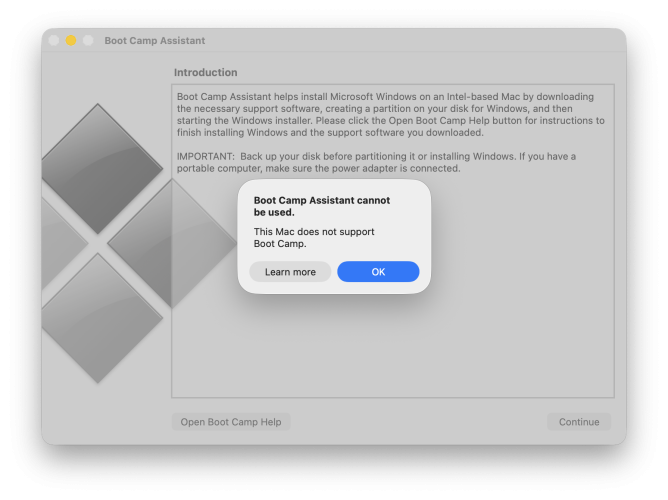
Task: Click the Introduction heading
Action: point(205,73)
